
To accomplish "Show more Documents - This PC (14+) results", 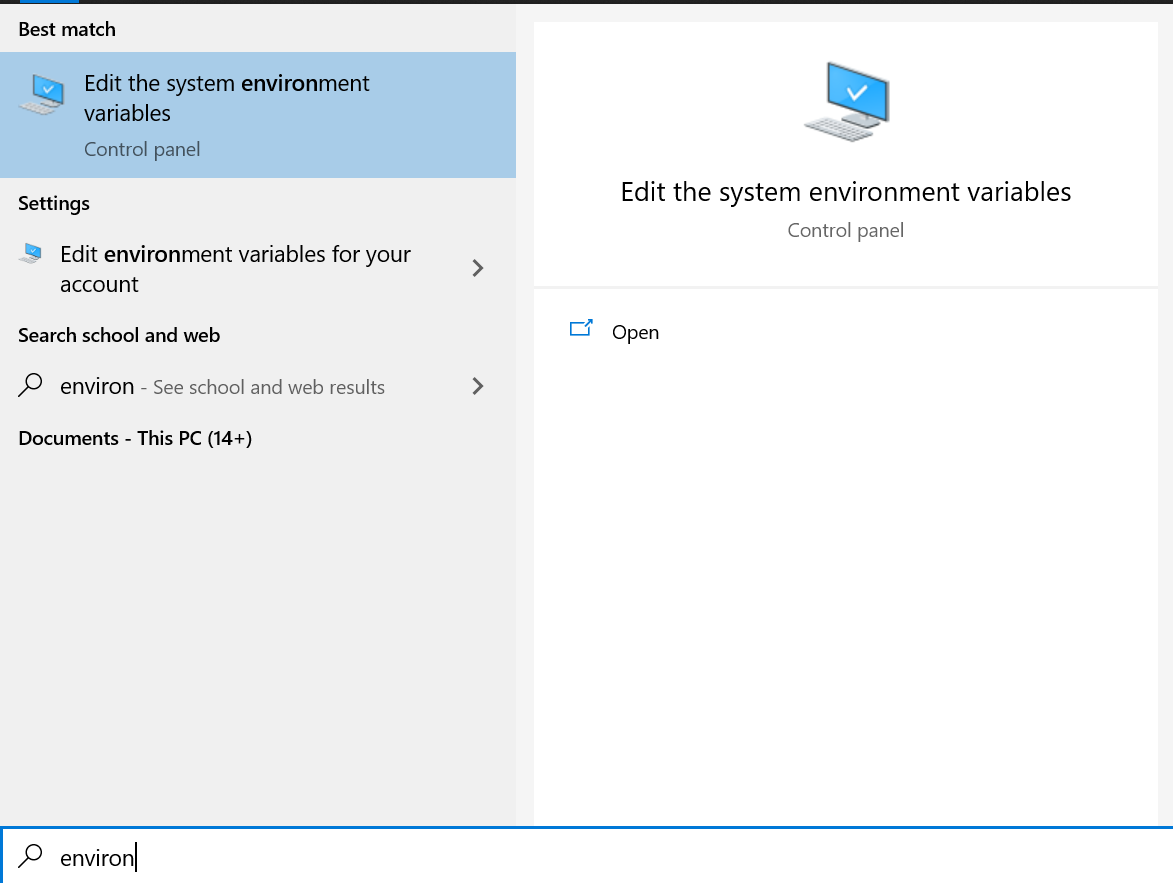I will pos(135,438).
